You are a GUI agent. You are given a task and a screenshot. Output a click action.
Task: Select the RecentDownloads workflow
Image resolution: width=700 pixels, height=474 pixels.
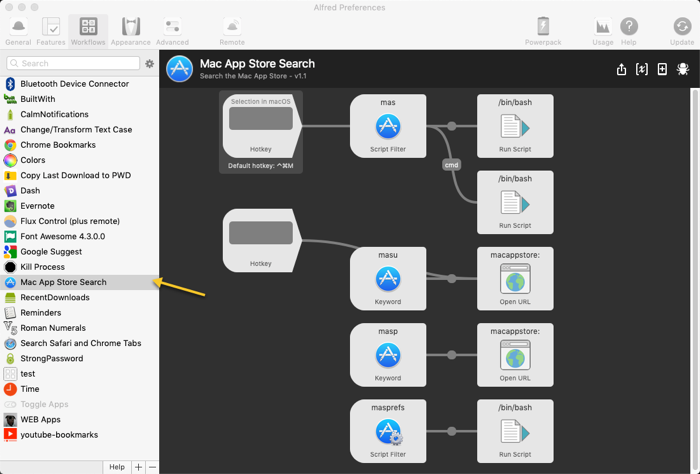[79, 297]
